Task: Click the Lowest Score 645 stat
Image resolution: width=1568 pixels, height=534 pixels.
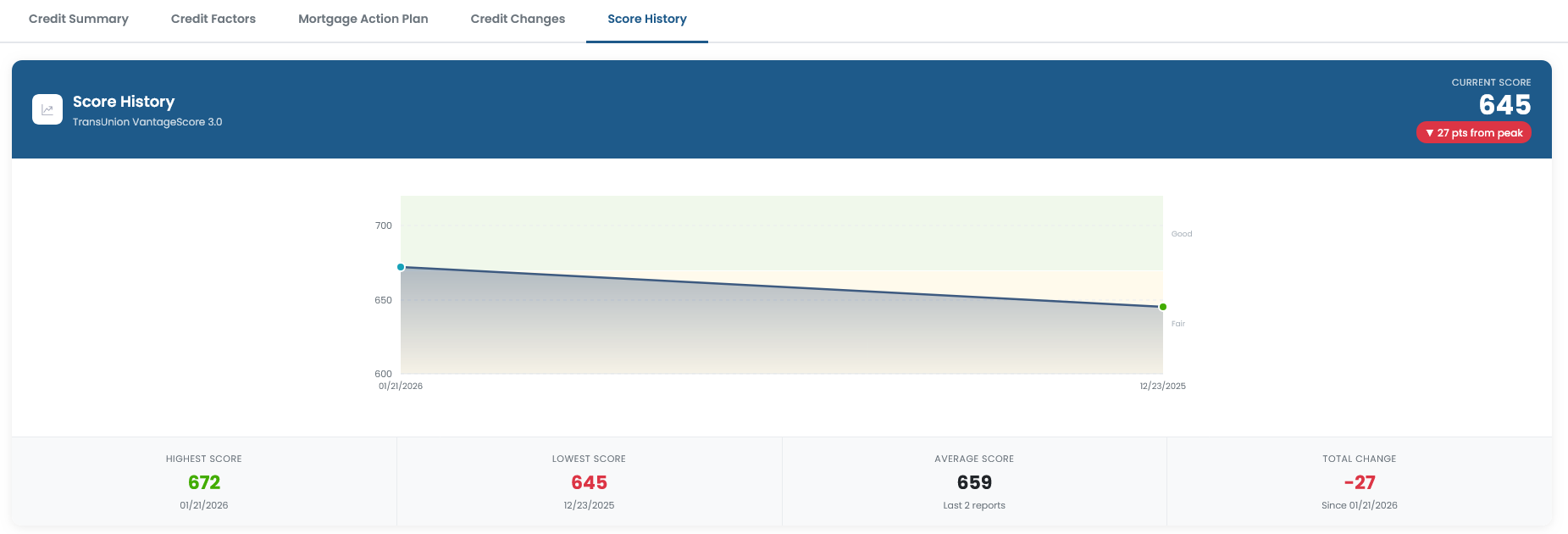Action: point(588,481)
